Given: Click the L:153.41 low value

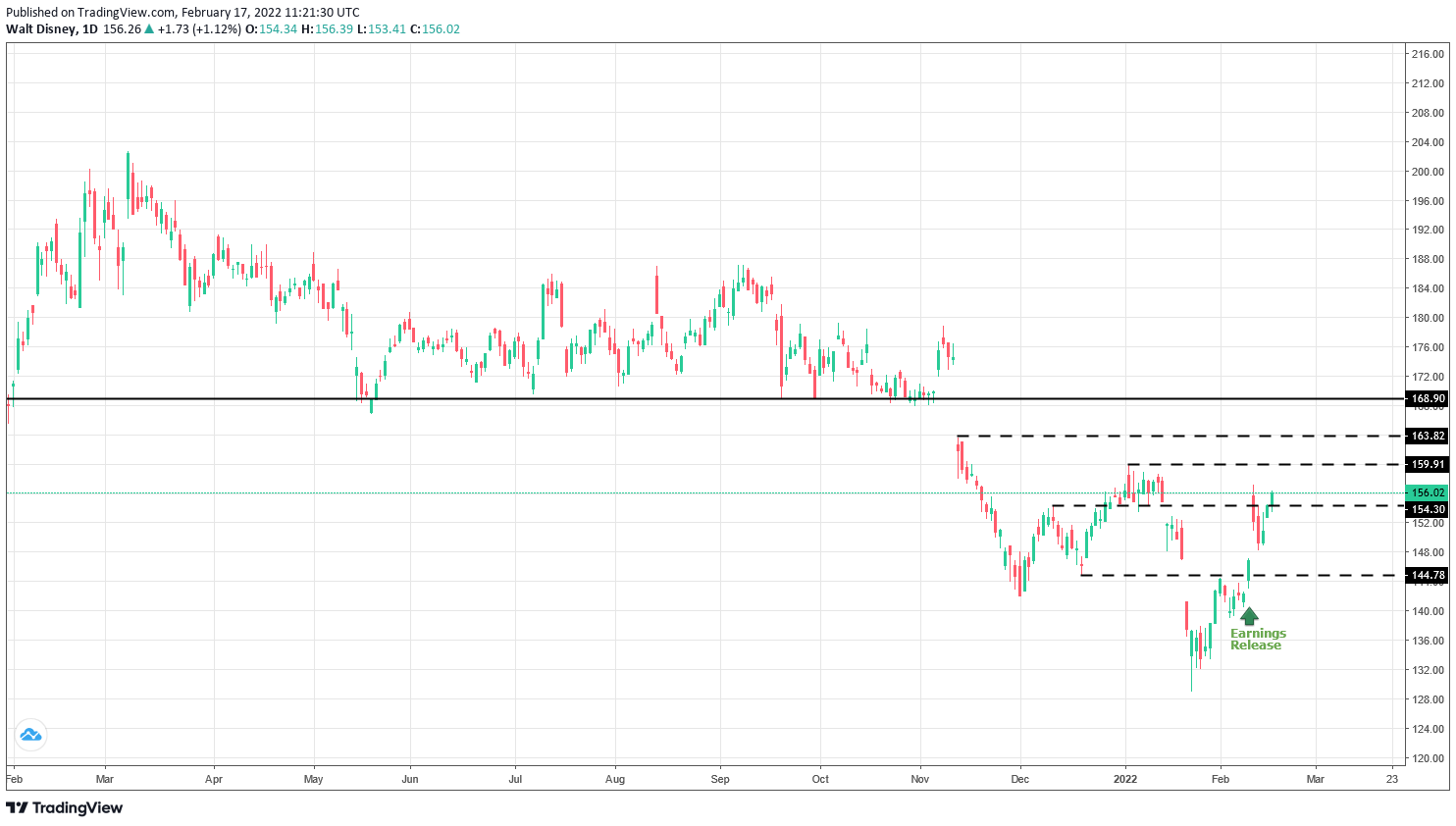Looking at the screenshot, I should [381, 29].
